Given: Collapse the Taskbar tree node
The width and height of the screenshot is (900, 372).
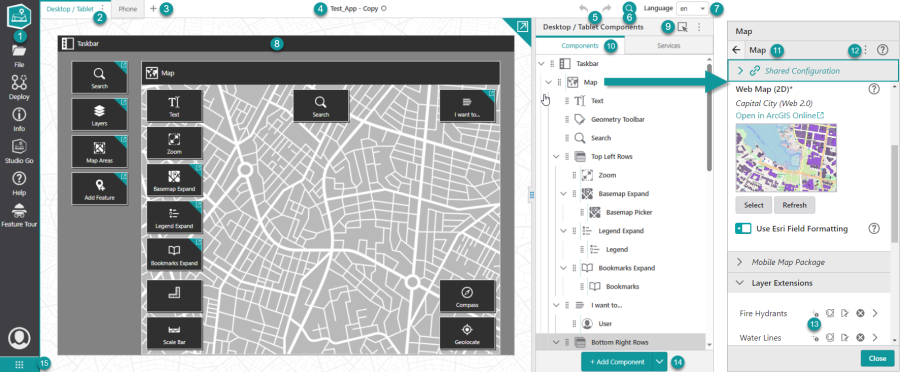Looking at the screenshot, I should 541,64.
